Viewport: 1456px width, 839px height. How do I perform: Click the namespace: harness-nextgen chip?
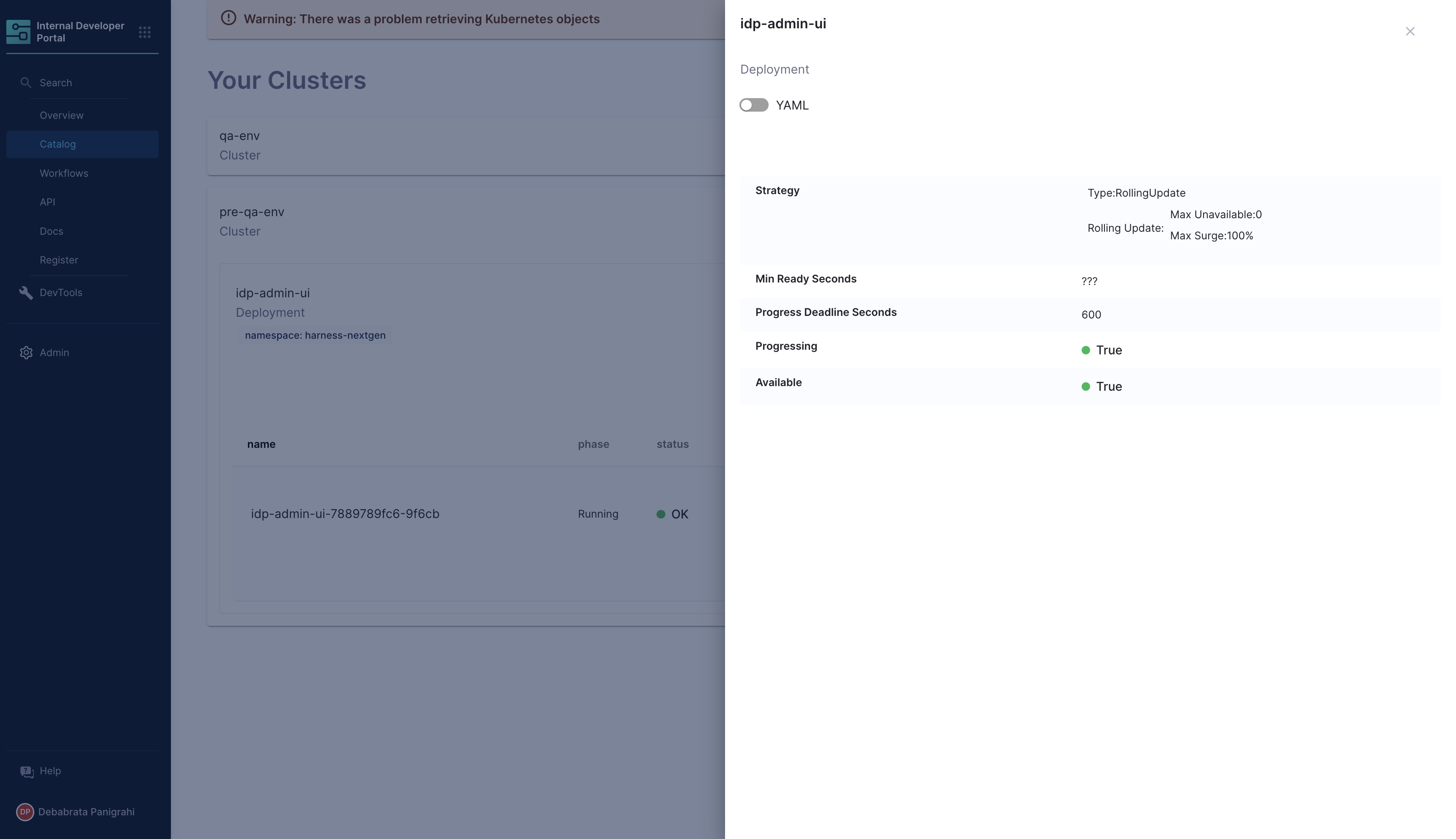pyautogui.click(x=315, y=335)
